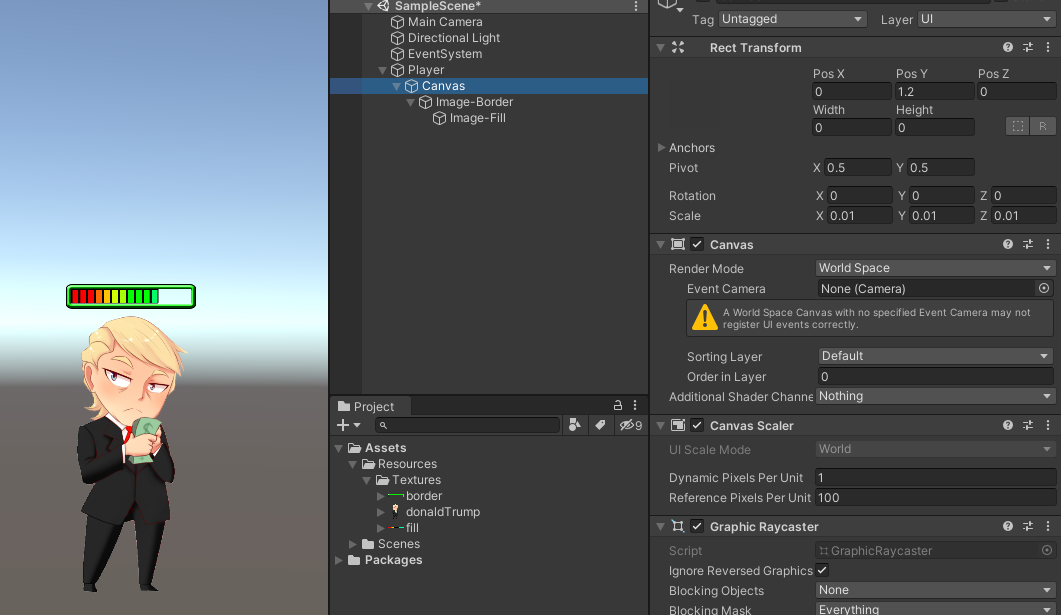This screenshot has height=615, width=1061.
Task: Collapse the Rect Transform component
Action: click(660, 47)
